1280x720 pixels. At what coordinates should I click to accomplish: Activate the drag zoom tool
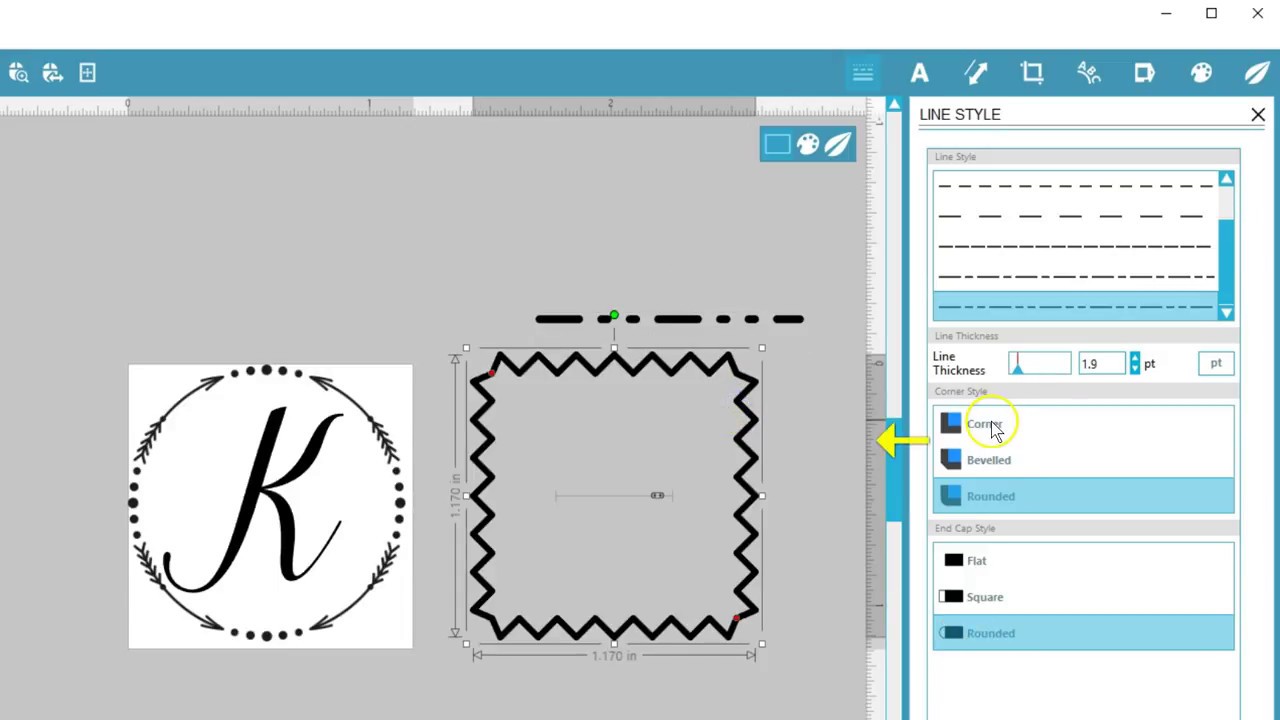[52, 73]
